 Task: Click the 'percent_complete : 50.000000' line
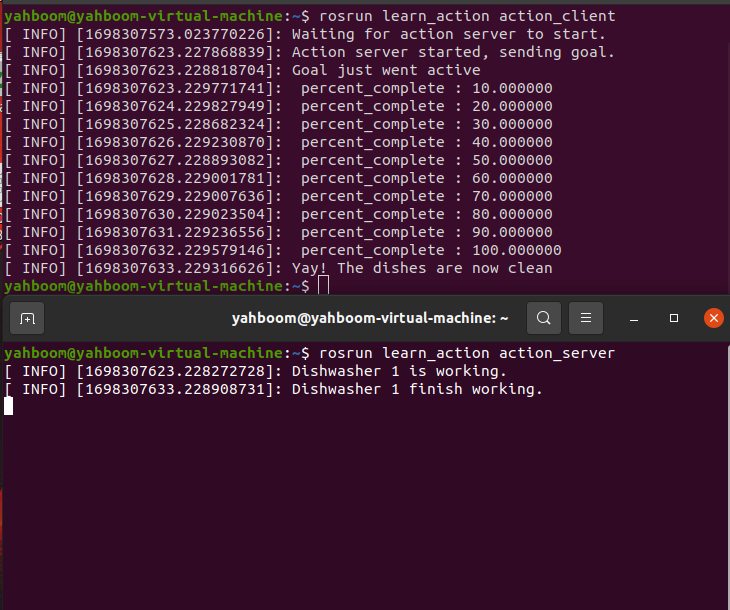(278, 160)
